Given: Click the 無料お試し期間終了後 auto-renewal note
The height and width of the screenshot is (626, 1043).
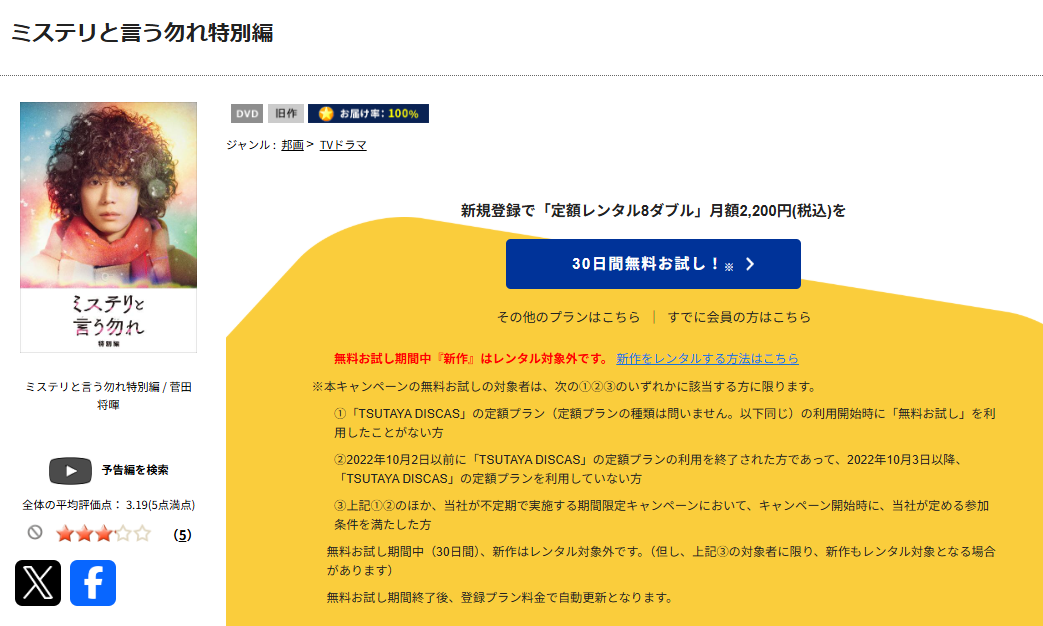Looking at the screenshot, I should click(500, 597).
